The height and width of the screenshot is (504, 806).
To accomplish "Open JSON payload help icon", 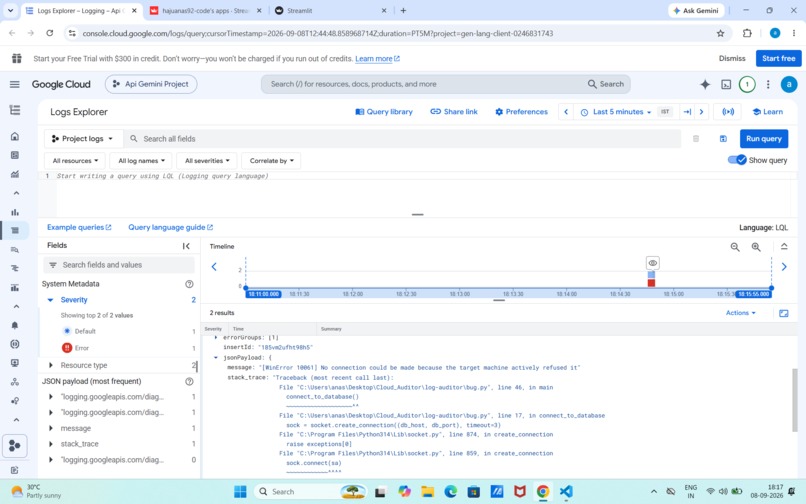I will point(189,382).
